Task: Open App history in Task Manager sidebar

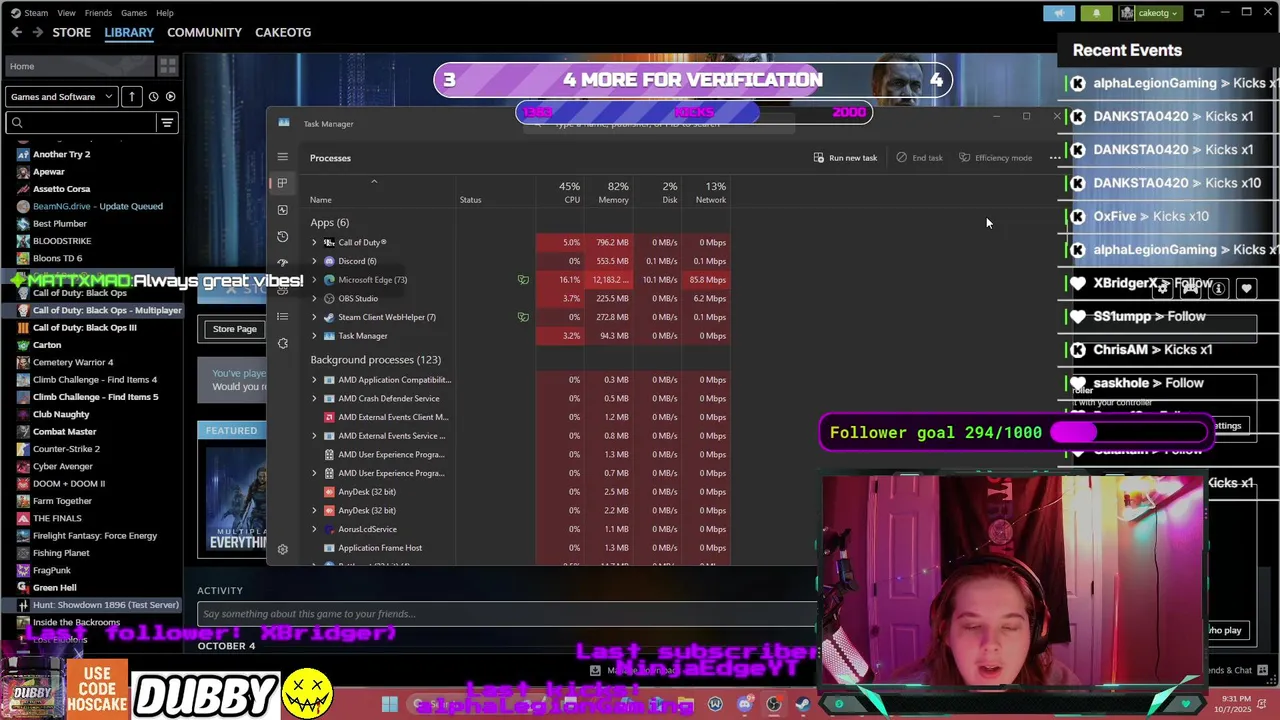Action: pyautogui.click(x=283, y=237)
